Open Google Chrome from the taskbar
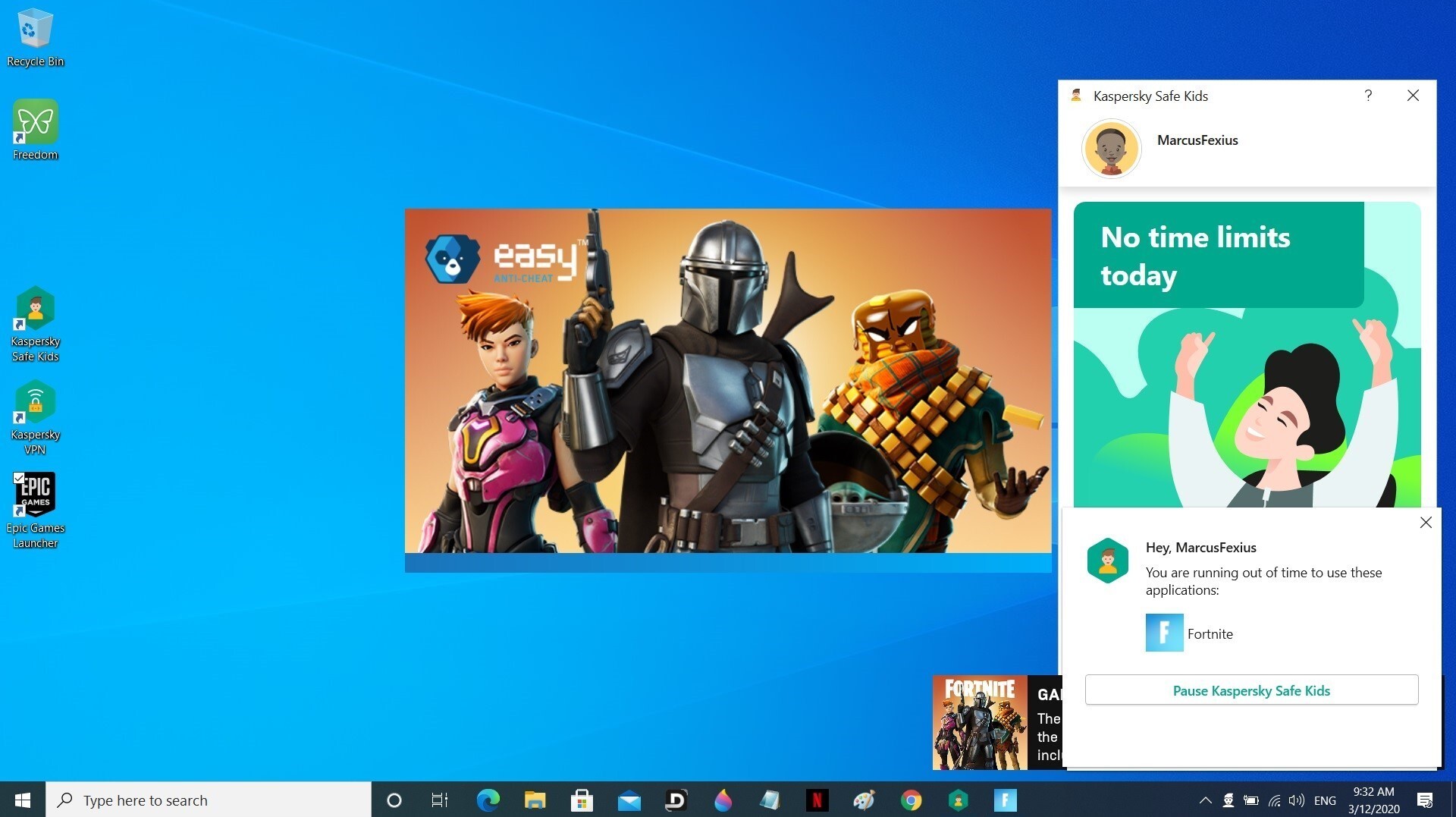 (x=911, y=800)
